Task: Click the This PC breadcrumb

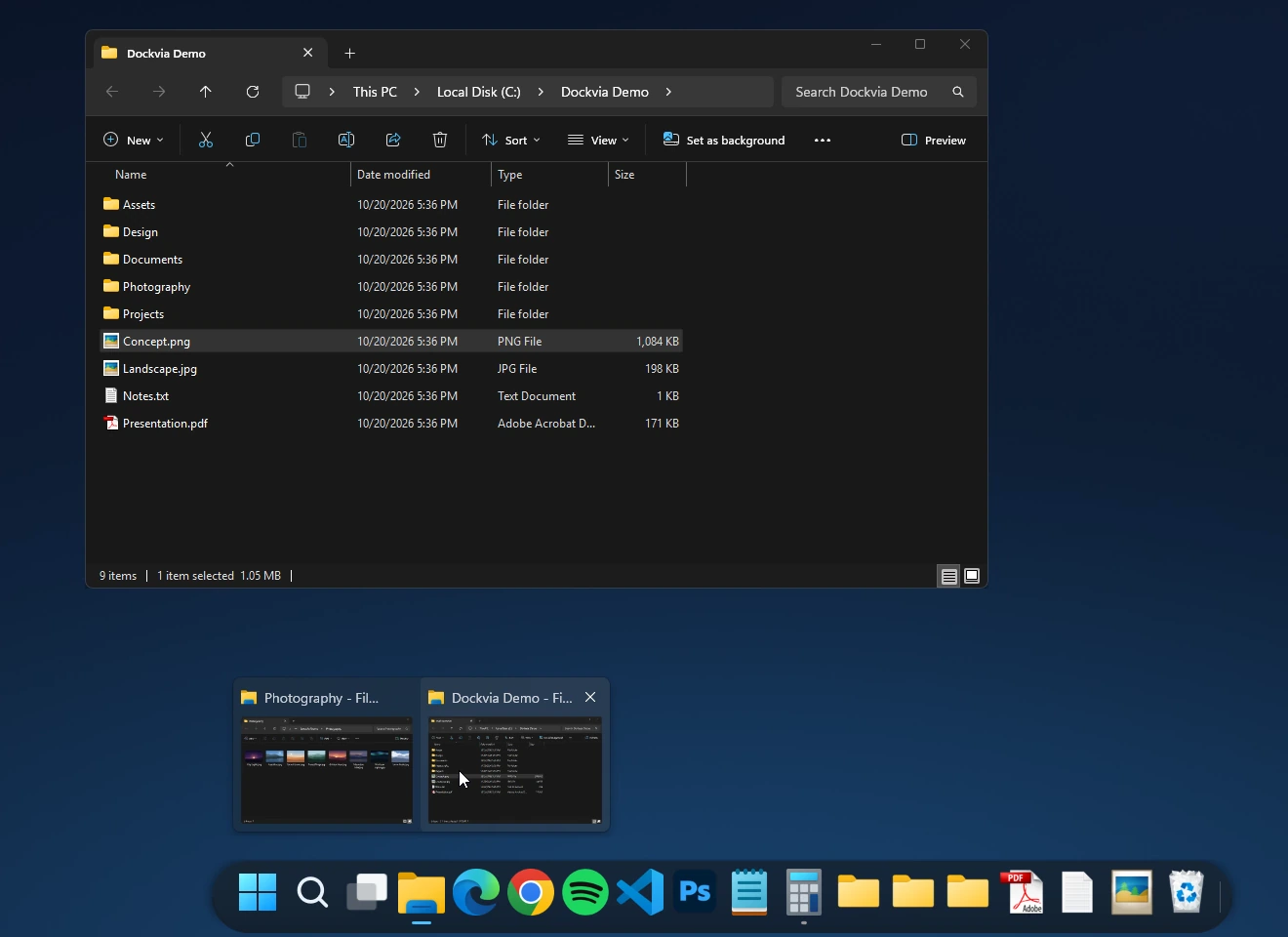Action: click(375, 92)
